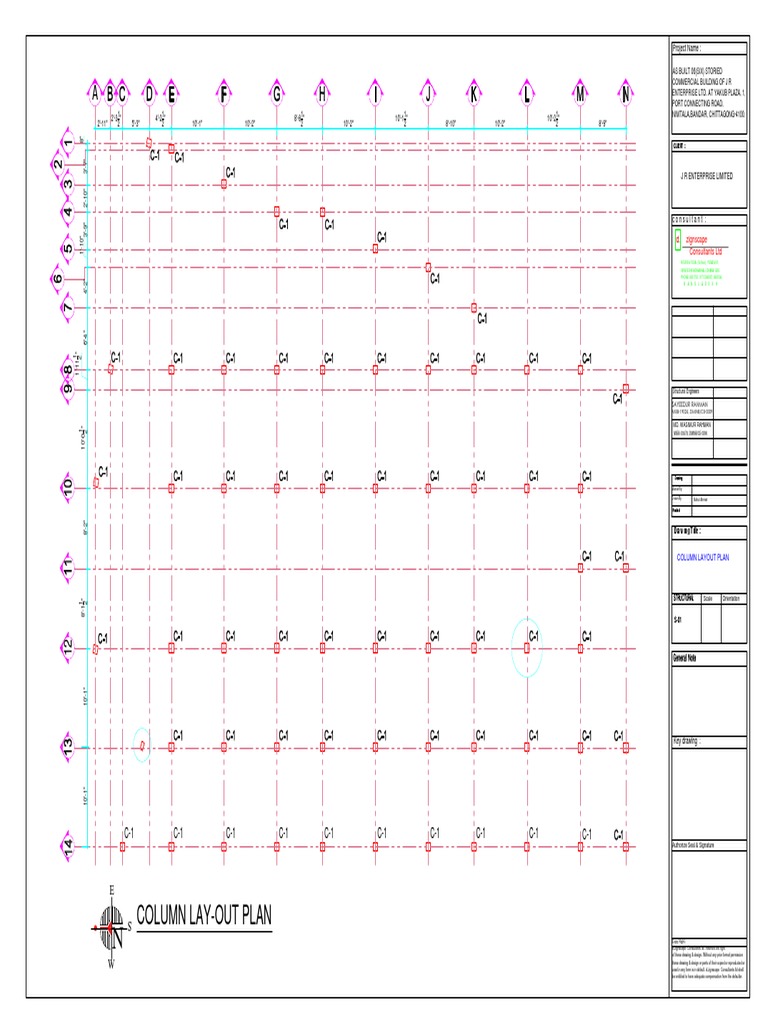This screenshot has height=1024, width=768.
Task: Click row grid bubble 13 on the left
Action: [68, 748]
